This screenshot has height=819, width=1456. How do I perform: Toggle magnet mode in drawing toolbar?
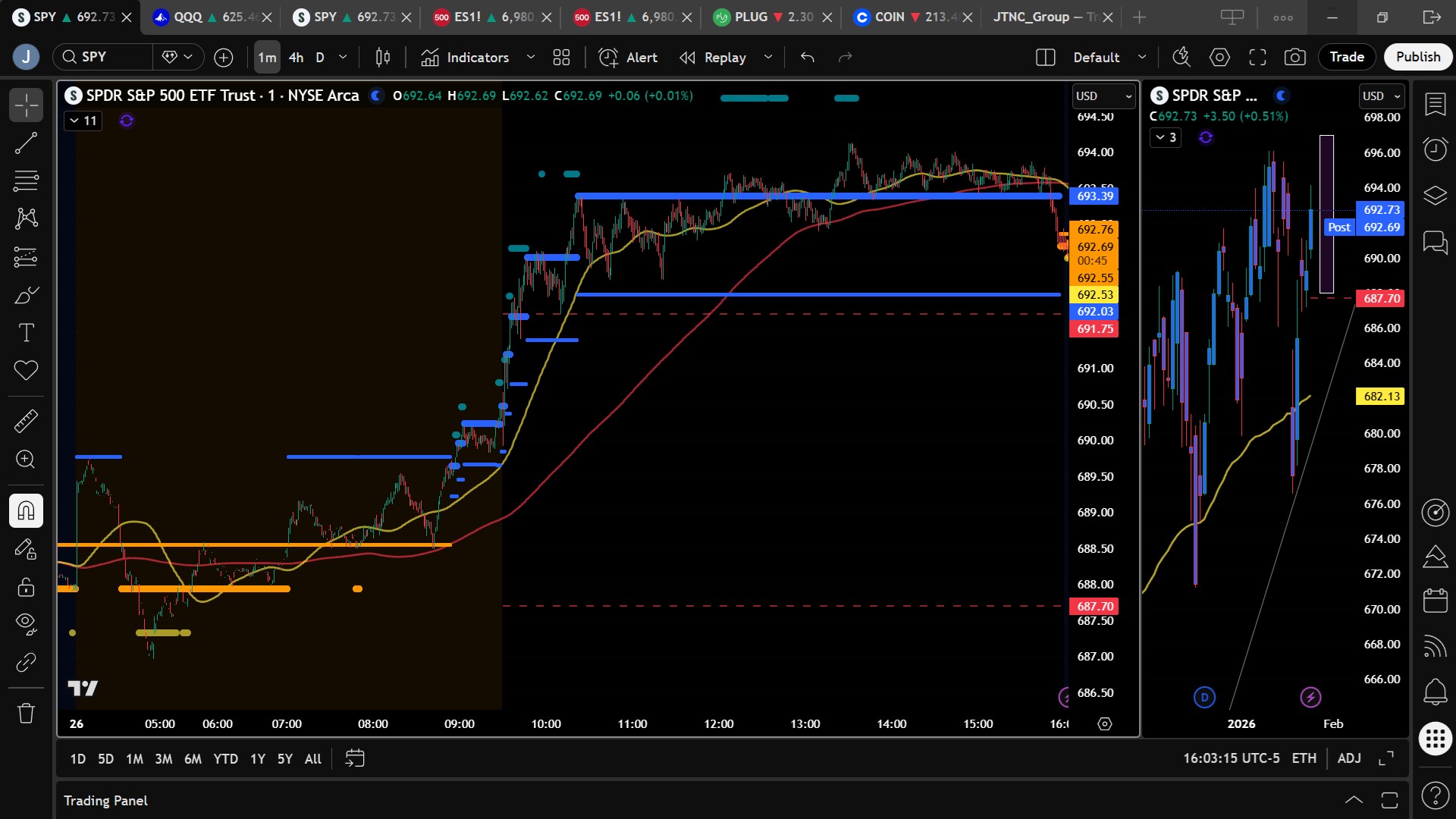coord(26,510)
